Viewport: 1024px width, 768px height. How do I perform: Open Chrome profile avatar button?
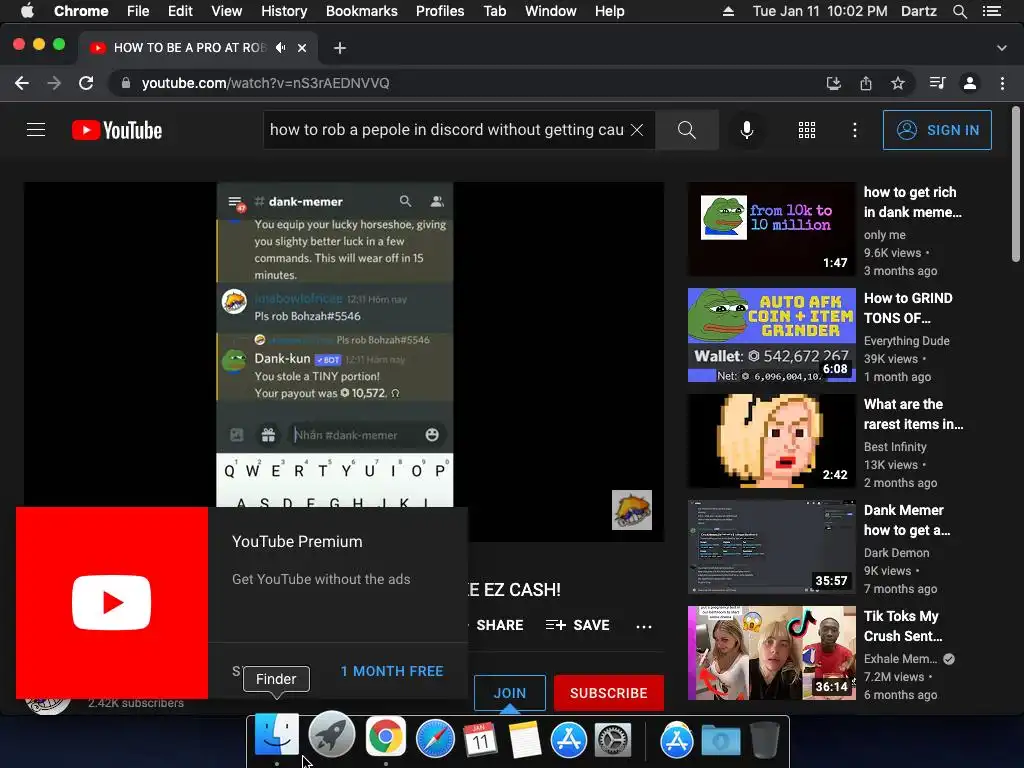point(970,84)
